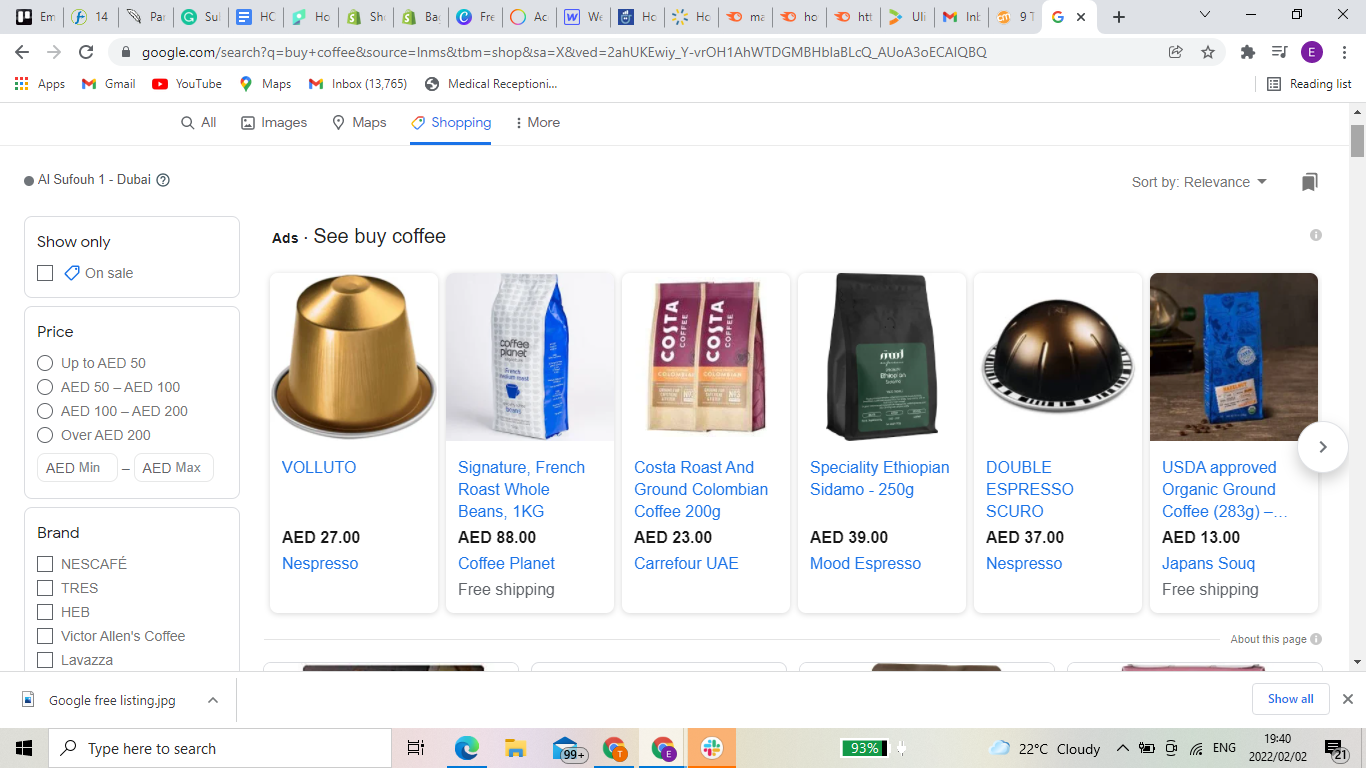Screen dimensions: 1366x768
Task: Open the Costa Roast And Ground Colombian Coffee link
Action: (x=701, y=489)
